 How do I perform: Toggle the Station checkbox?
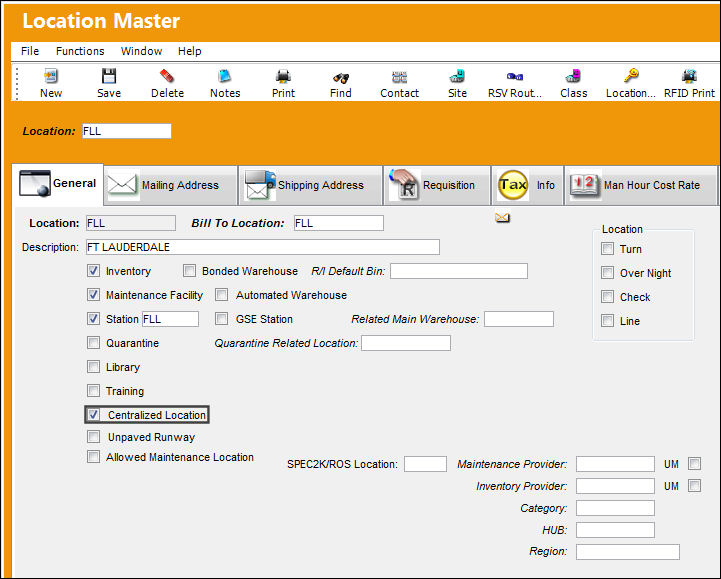tap(93, 318)
